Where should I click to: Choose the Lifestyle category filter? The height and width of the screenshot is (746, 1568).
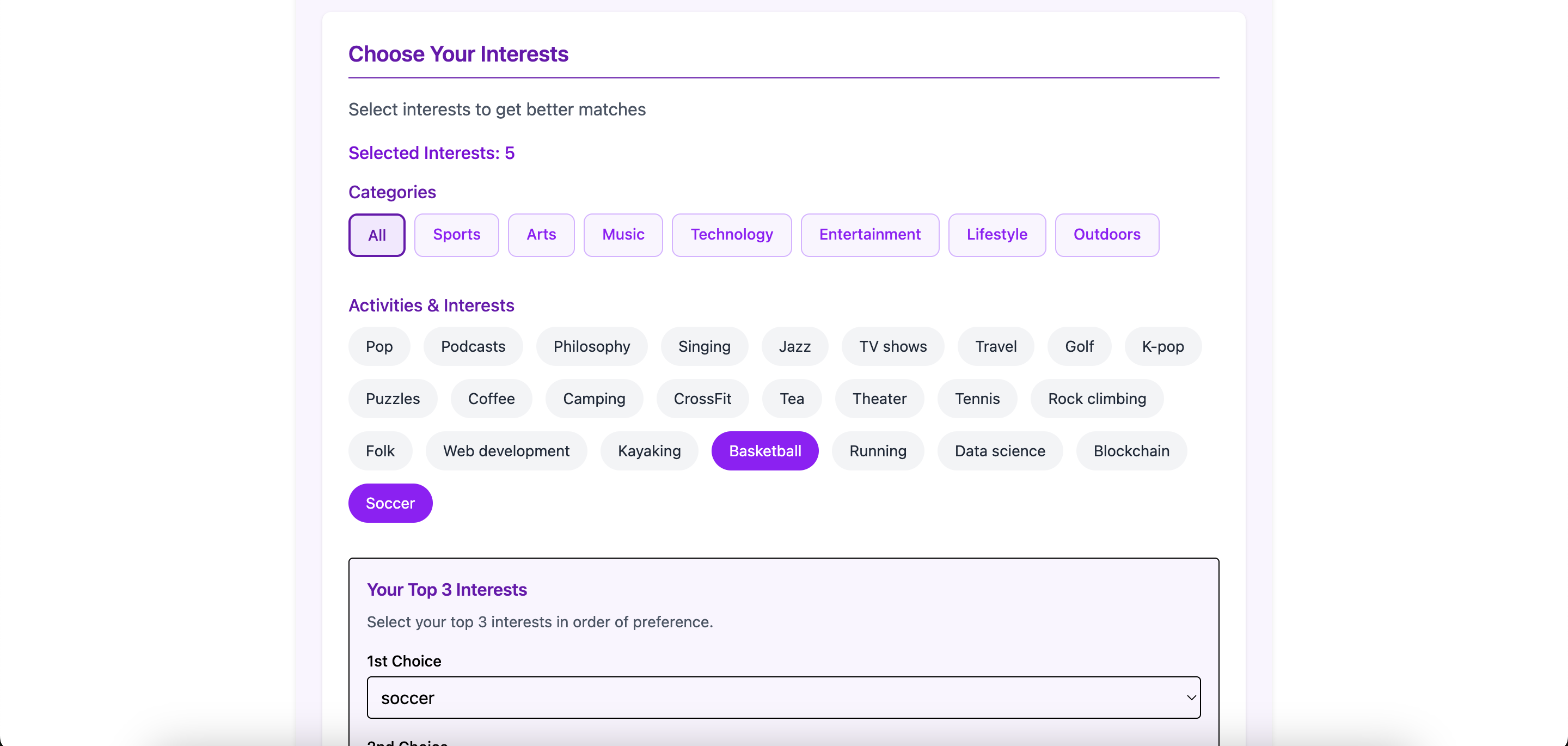[x=996, y=235]
